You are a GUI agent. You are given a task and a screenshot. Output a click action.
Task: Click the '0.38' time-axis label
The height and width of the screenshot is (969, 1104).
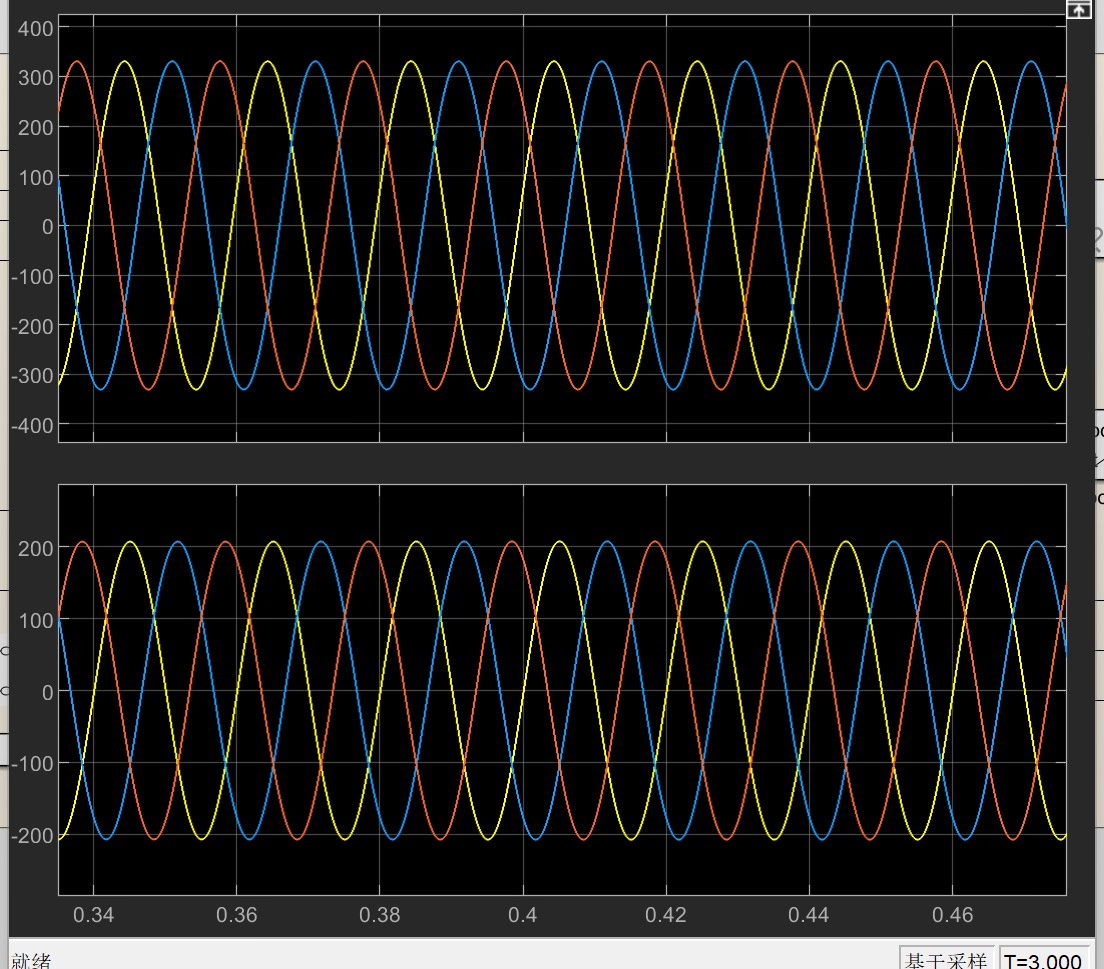[x=380, y=915]
